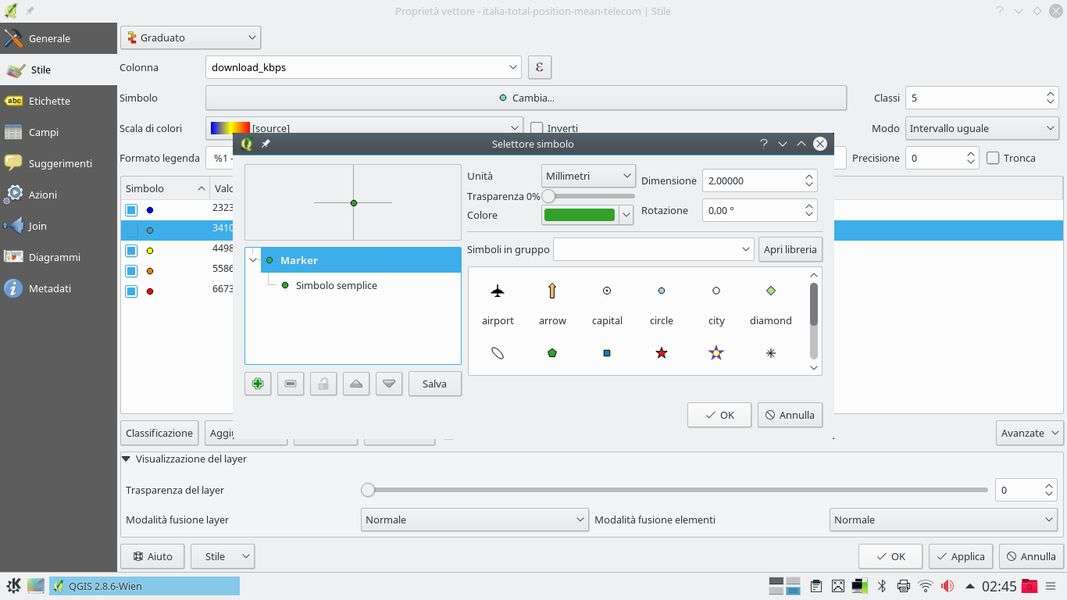This screenshot has width=1067, height=600.
Task: Uncheck the blue symbol class checkbox
Action: 131,210
